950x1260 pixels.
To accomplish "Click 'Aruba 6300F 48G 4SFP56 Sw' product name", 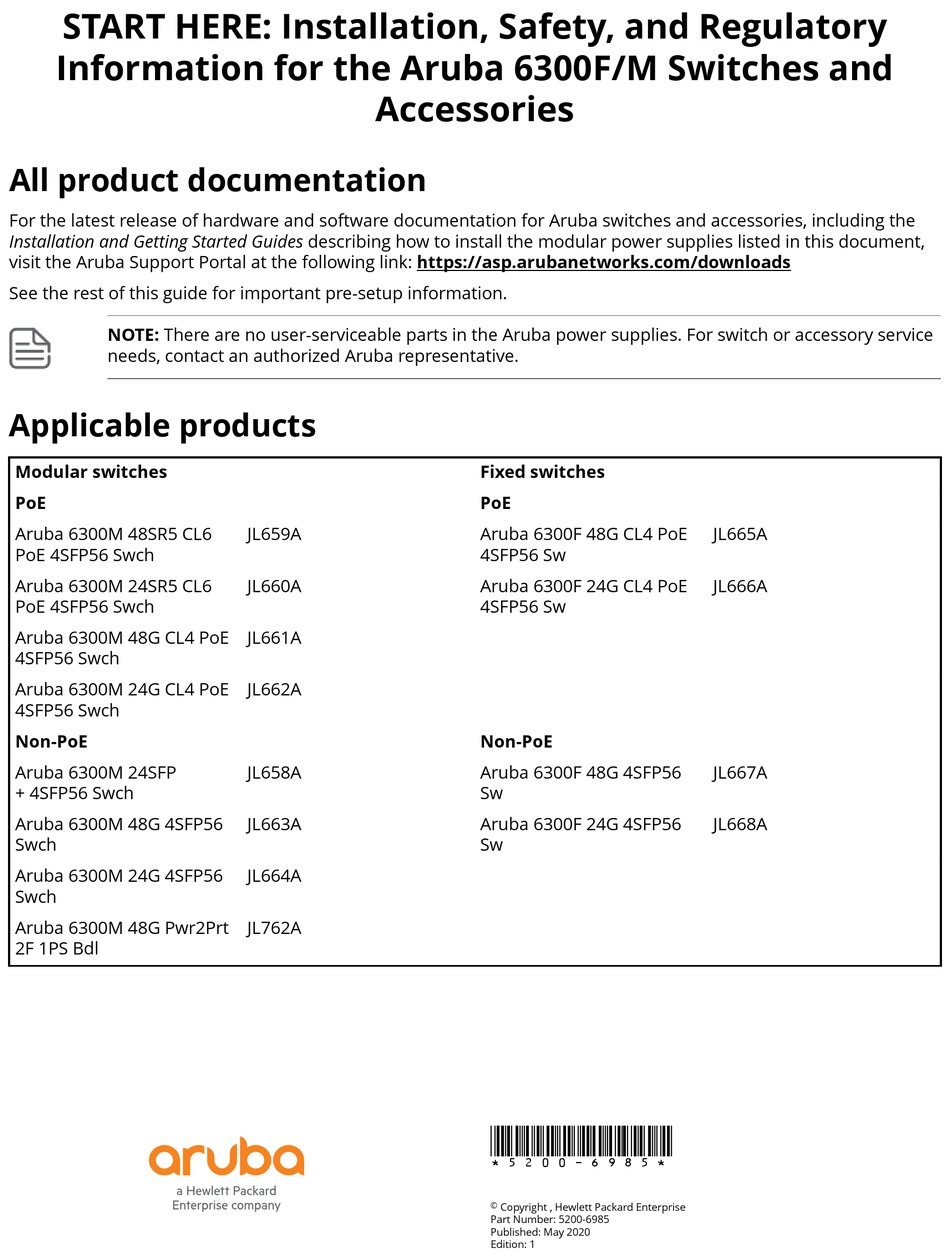I will coord(581,782).
